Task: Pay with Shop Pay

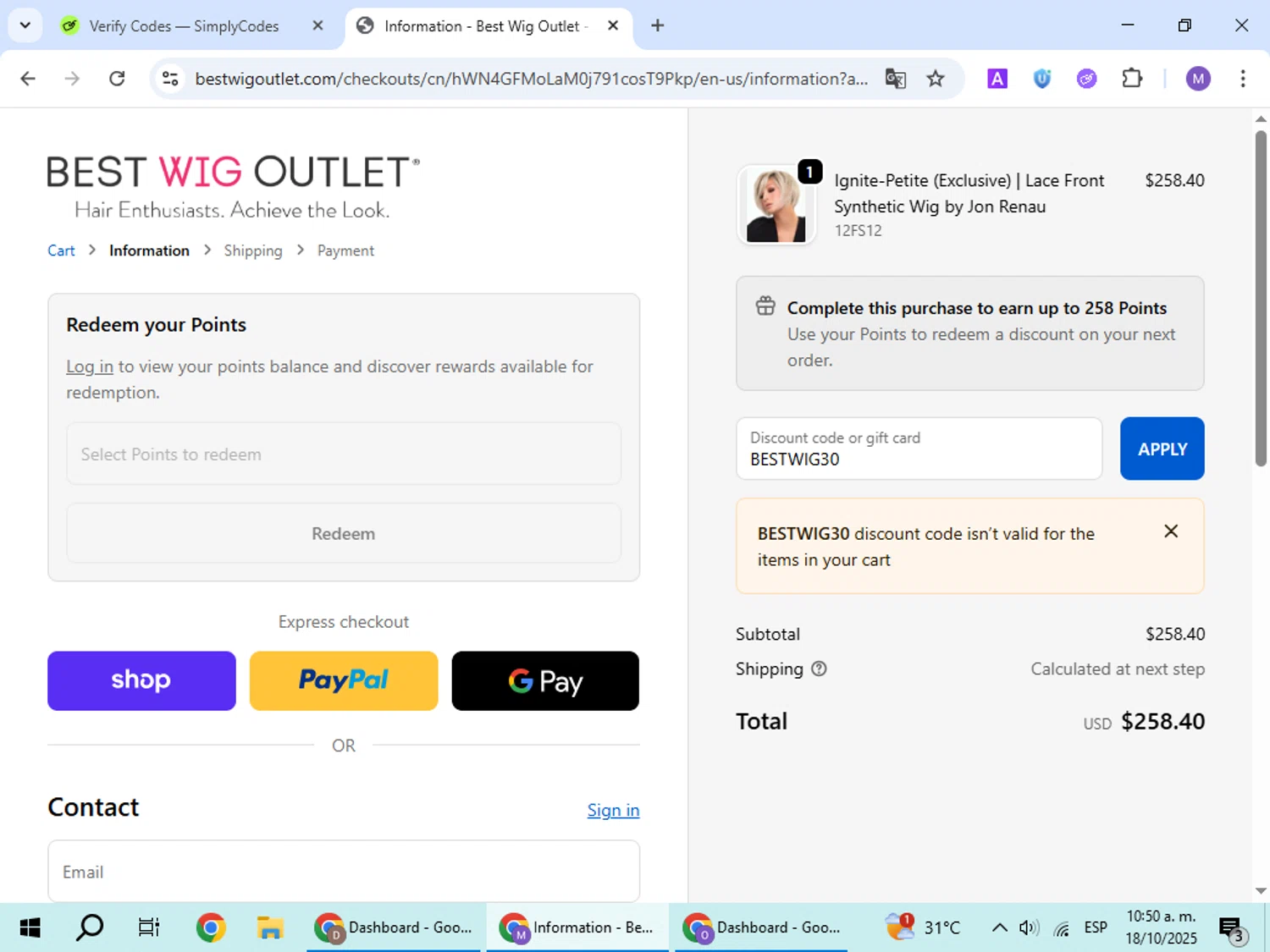Action: point(141,680)
